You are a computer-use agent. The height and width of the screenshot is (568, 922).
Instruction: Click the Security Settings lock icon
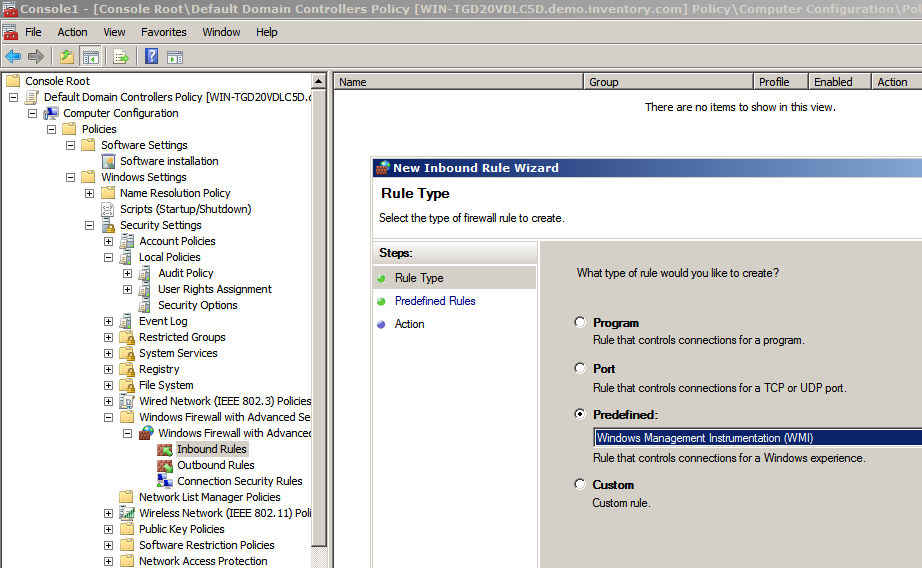pyautogui.click(x=108, y=225)
